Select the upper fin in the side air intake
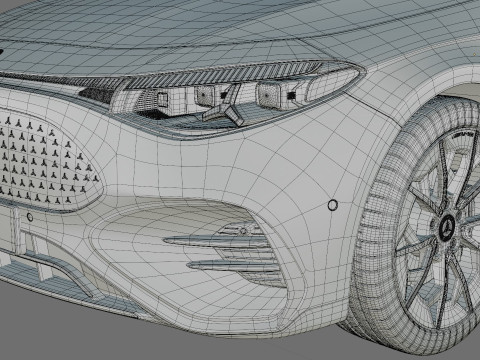 click(x=215, y=241)
